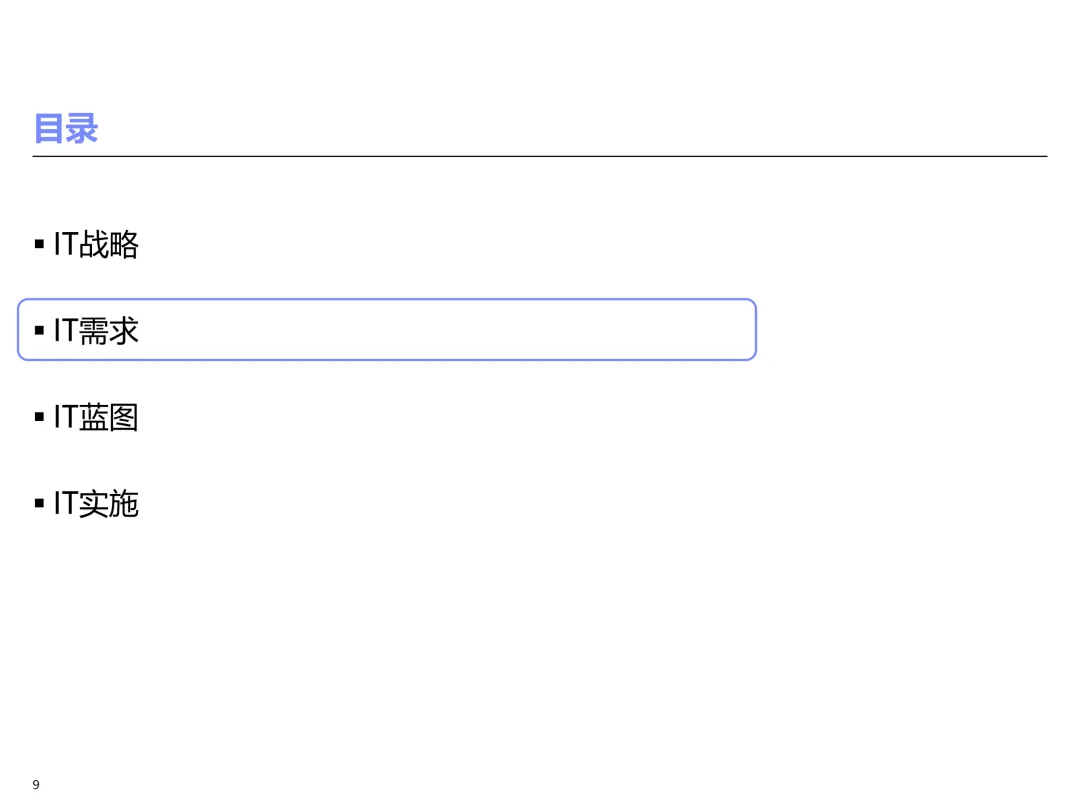Click the 录 character in the title
The width and height of the screenshot is (1080, 810).
pos(82,129)
